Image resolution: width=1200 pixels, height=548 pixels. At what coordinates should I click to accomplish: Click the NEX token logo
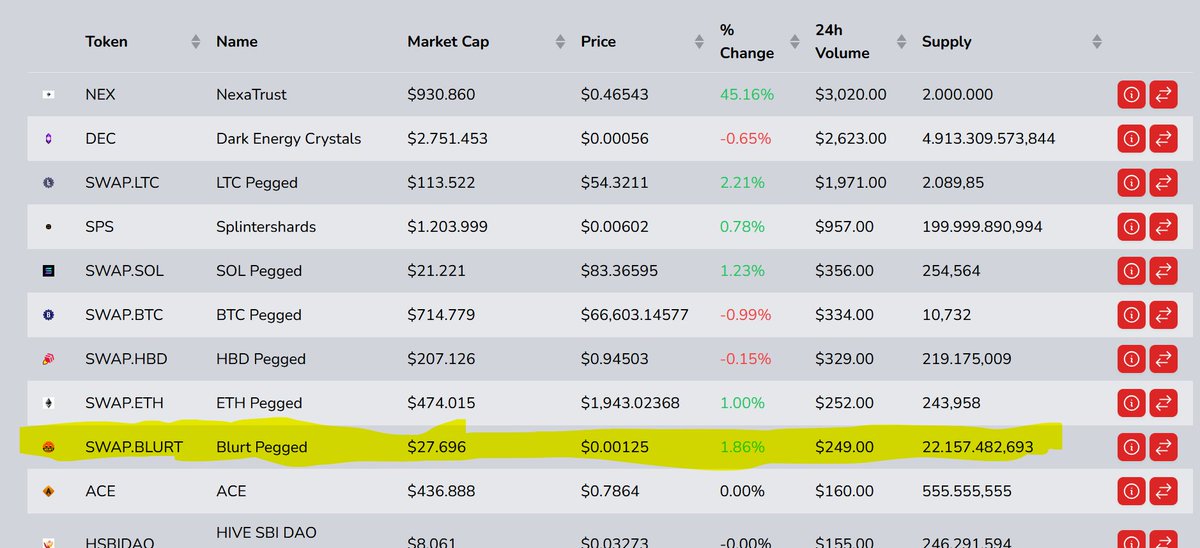[48, 95]
